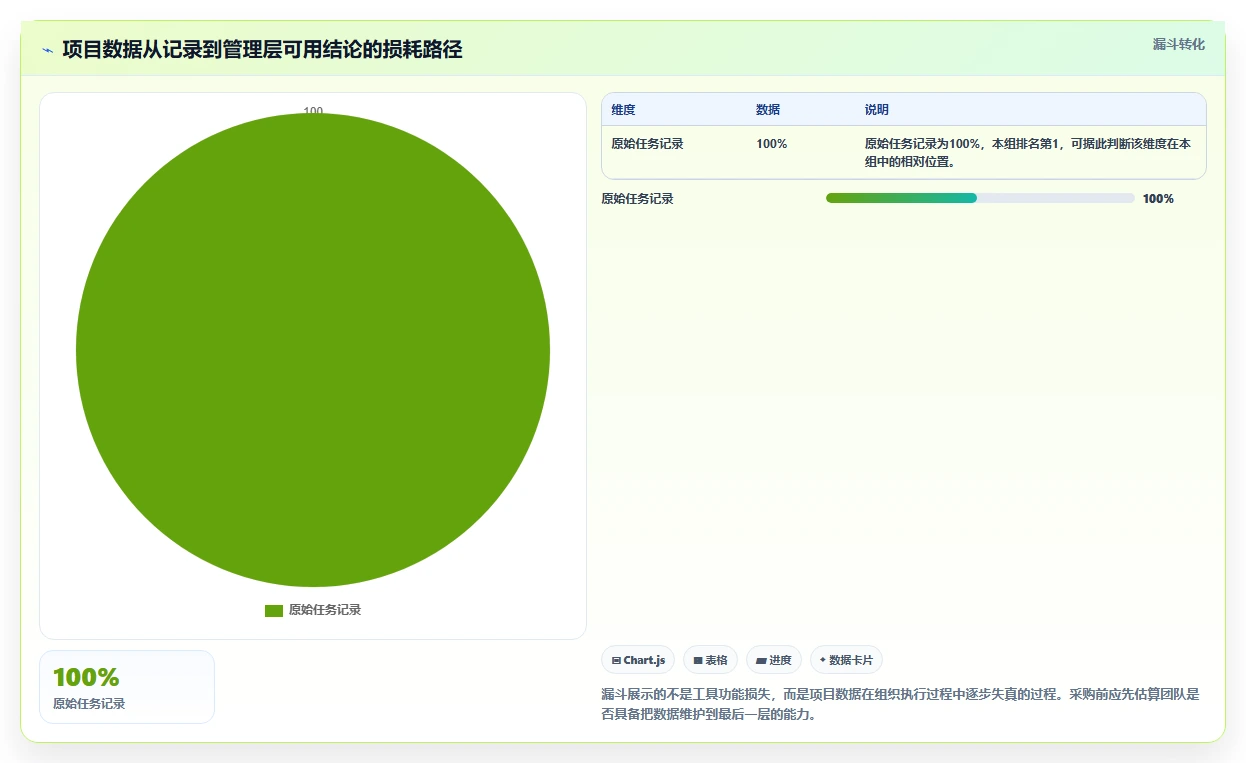Click the 维度 column header
Screen dimensions: 1246x763
(x=623, y=110)
